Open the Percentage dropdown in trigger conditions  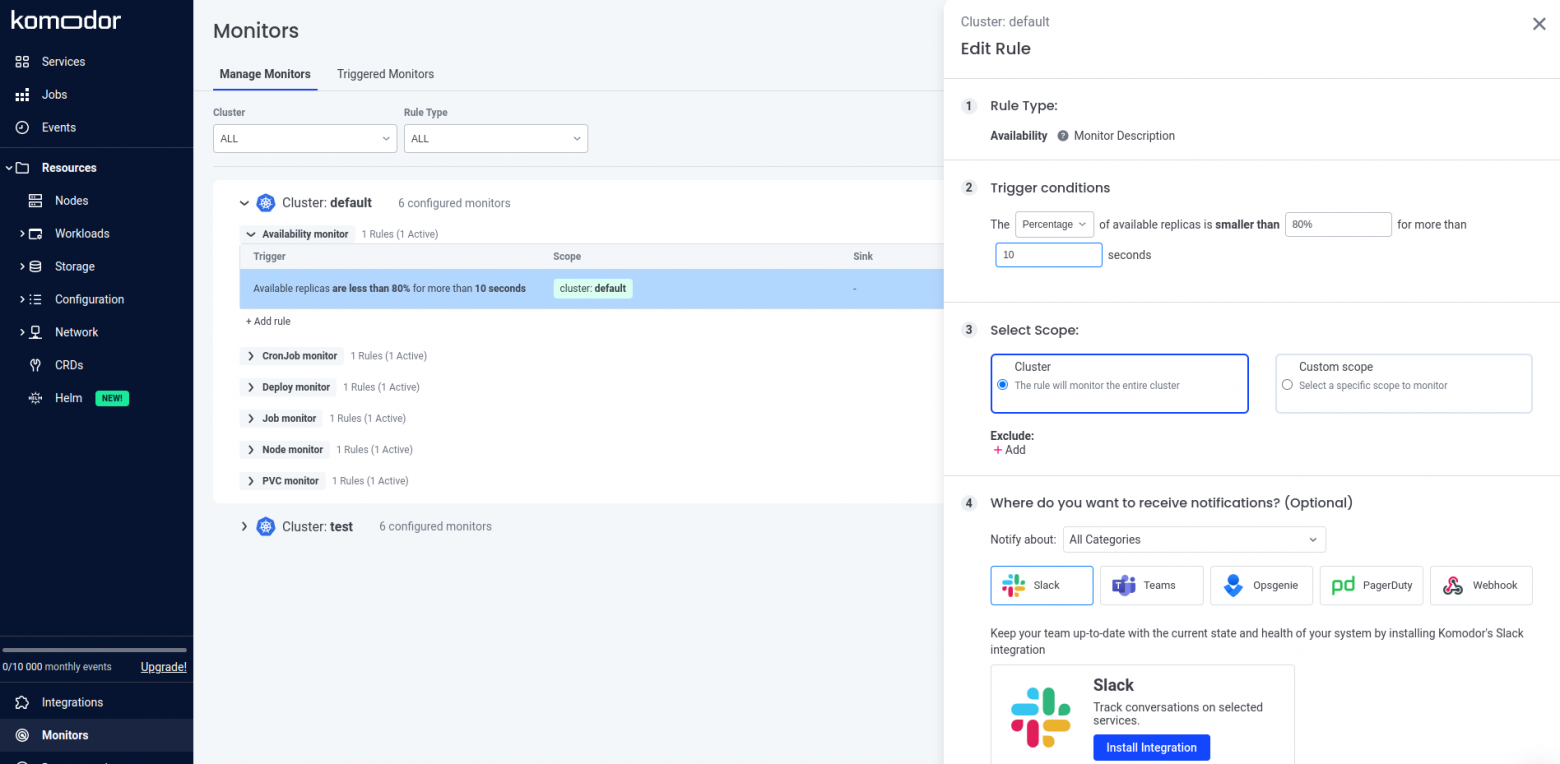coord(1054,225)
